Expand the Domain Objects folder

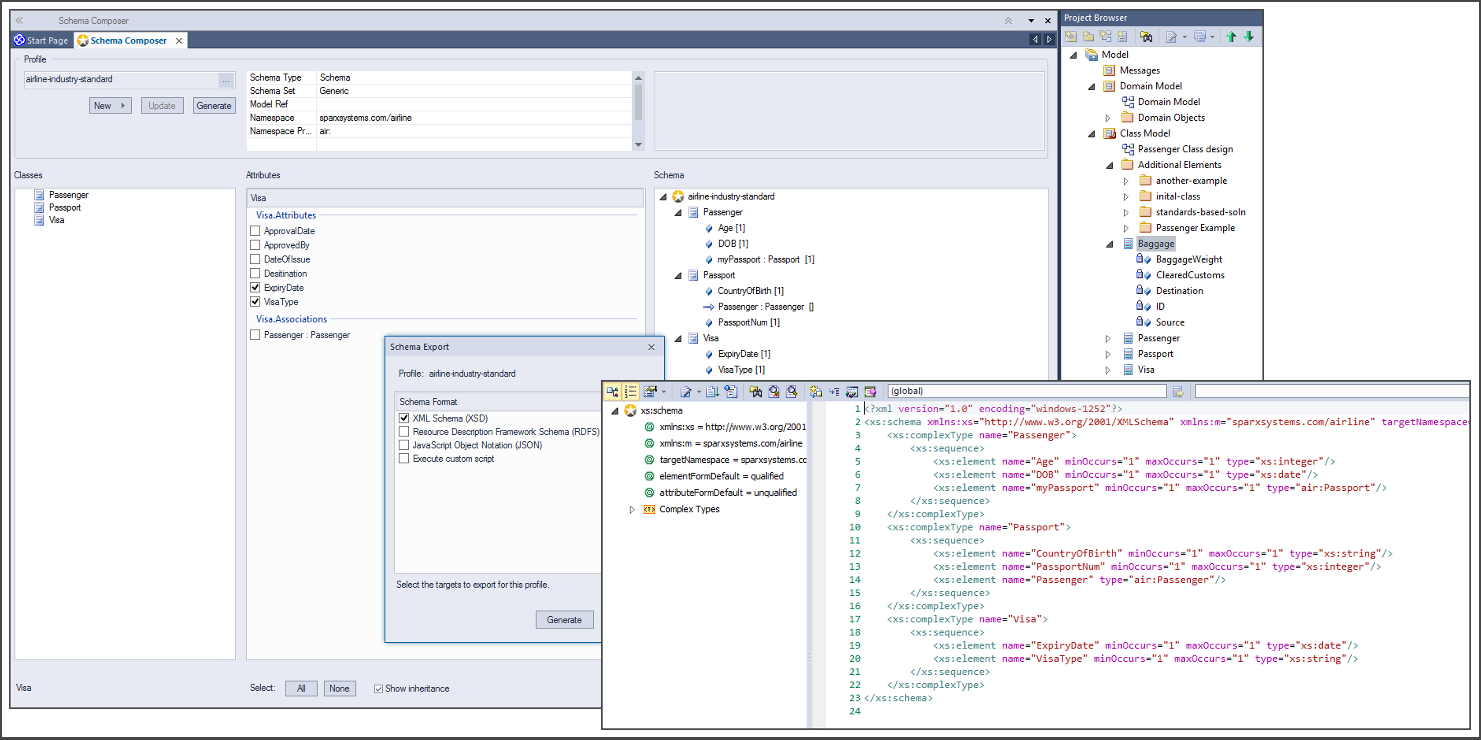[x=1108, y=118]
